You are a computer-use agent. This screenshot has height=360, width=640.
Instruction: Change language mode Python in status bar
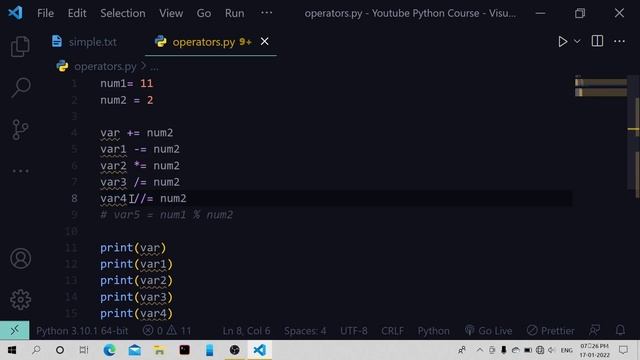click(433, 331)
